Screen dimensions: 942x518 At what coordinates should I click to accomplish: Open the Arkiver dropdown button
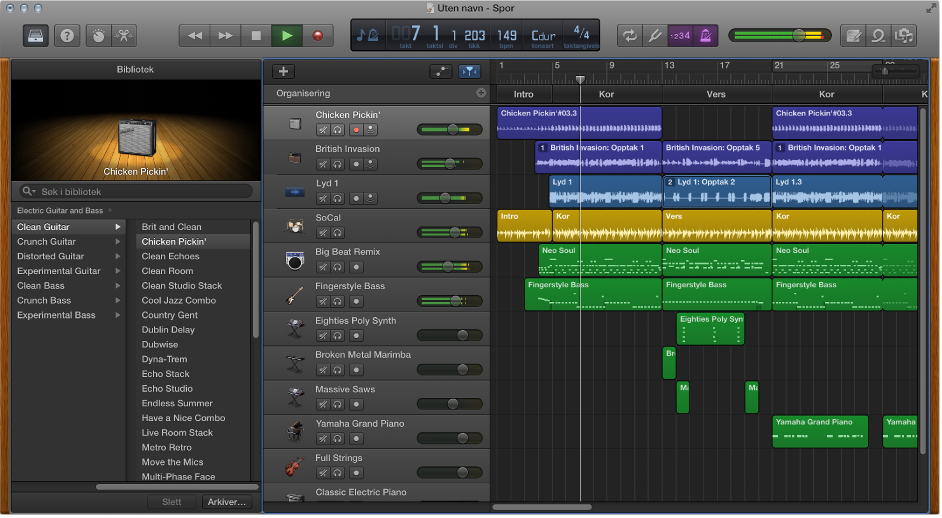click(227, 502)
